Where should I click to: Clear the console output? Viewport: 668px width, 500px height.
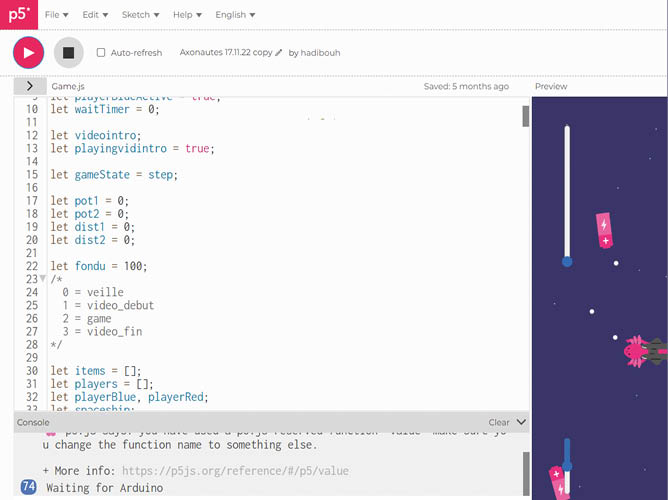tap(498, 423)
